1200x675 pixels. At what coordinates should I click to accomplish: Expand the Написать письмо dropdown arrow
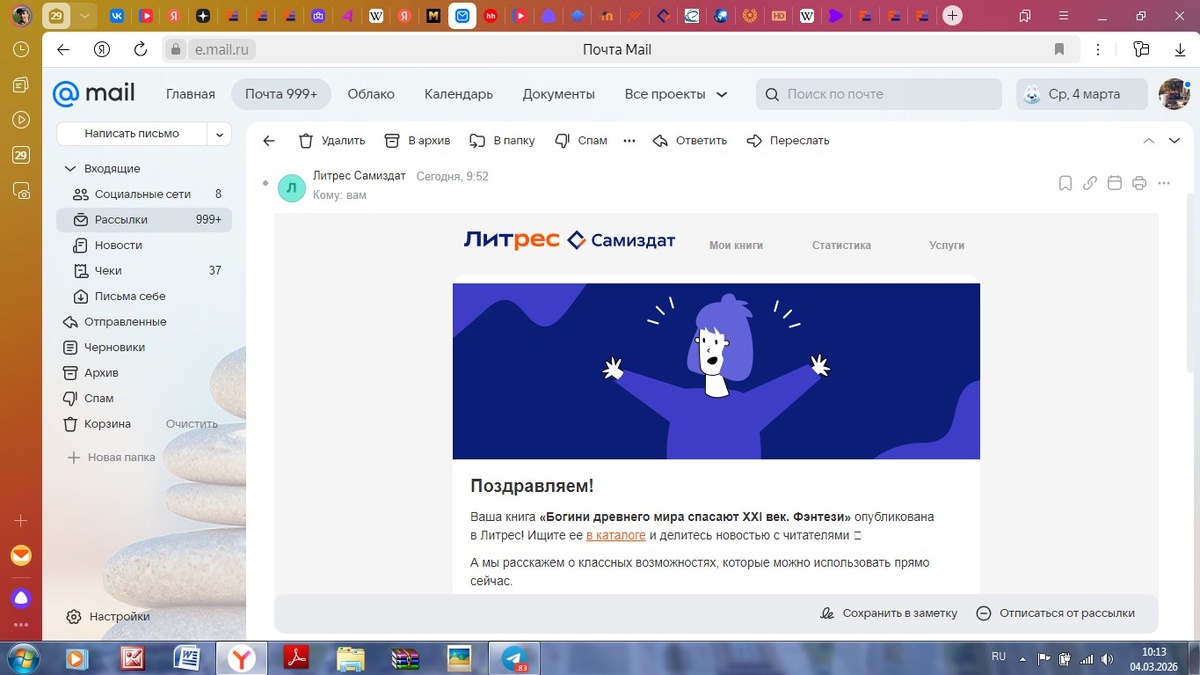click(220, 133)
